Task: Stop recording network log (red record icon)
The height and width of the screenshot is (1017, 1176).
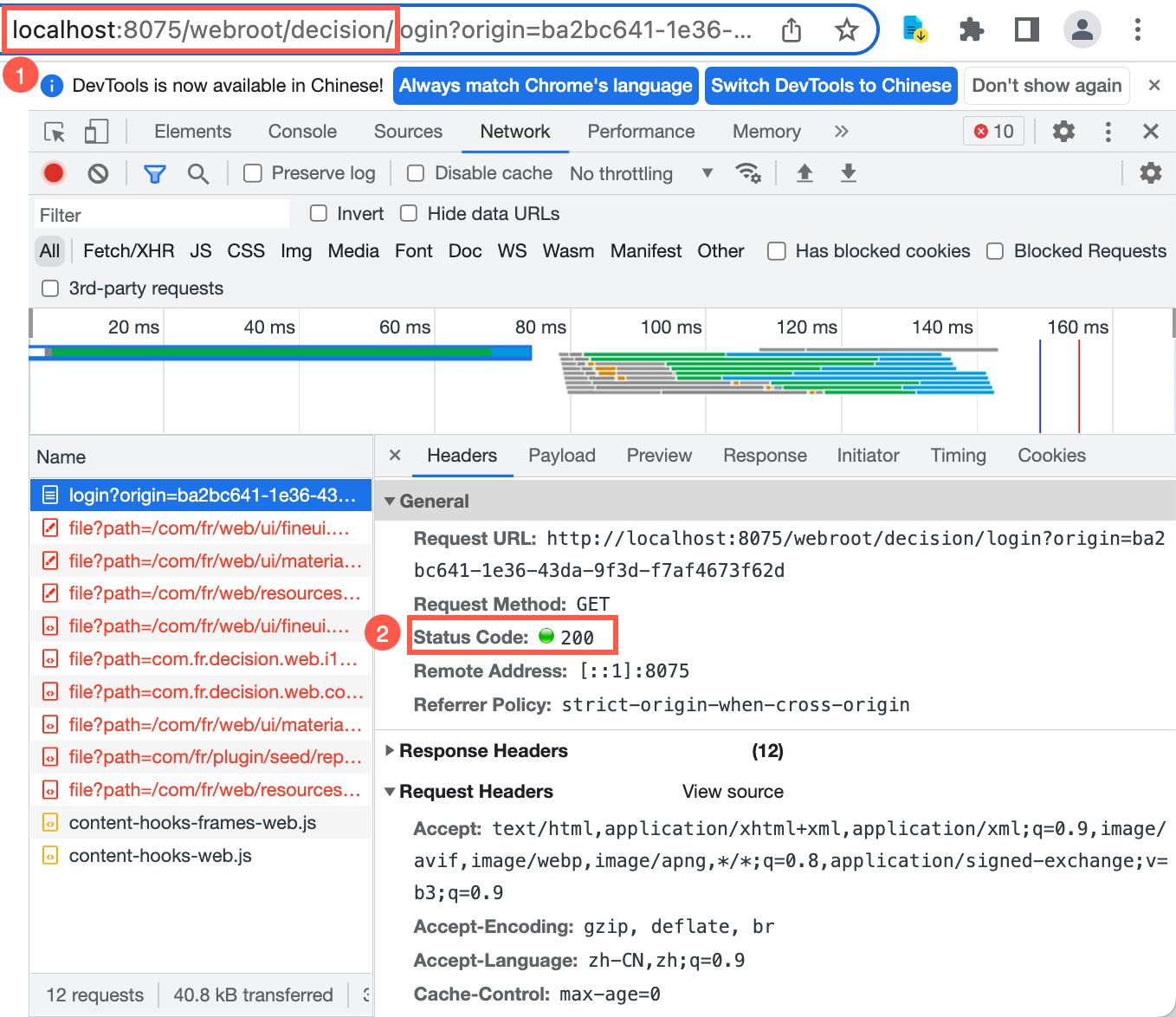Action: pyautogui.click(x=53, y=172)
